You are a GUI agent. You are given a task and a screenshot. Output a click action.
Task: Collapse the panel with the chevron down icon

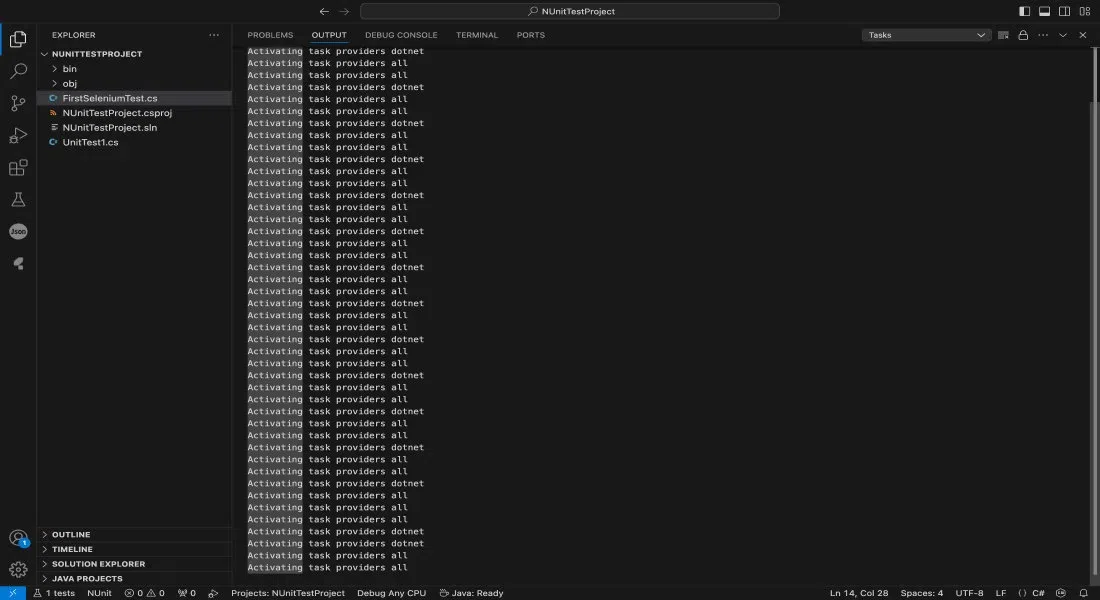1063,35
